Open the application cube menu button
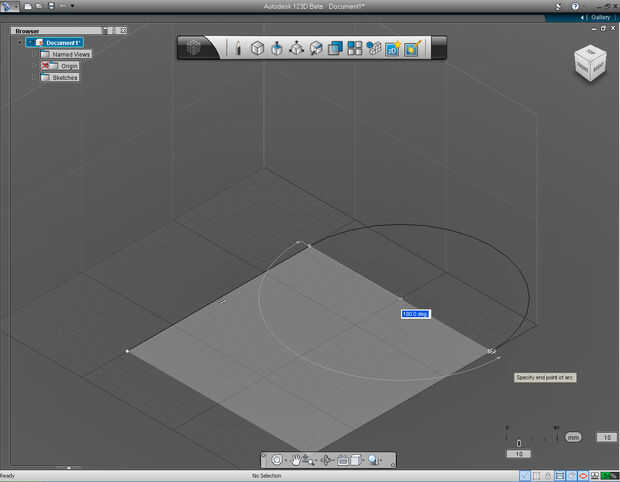620x482 pixels. click(x=195, y=48)
